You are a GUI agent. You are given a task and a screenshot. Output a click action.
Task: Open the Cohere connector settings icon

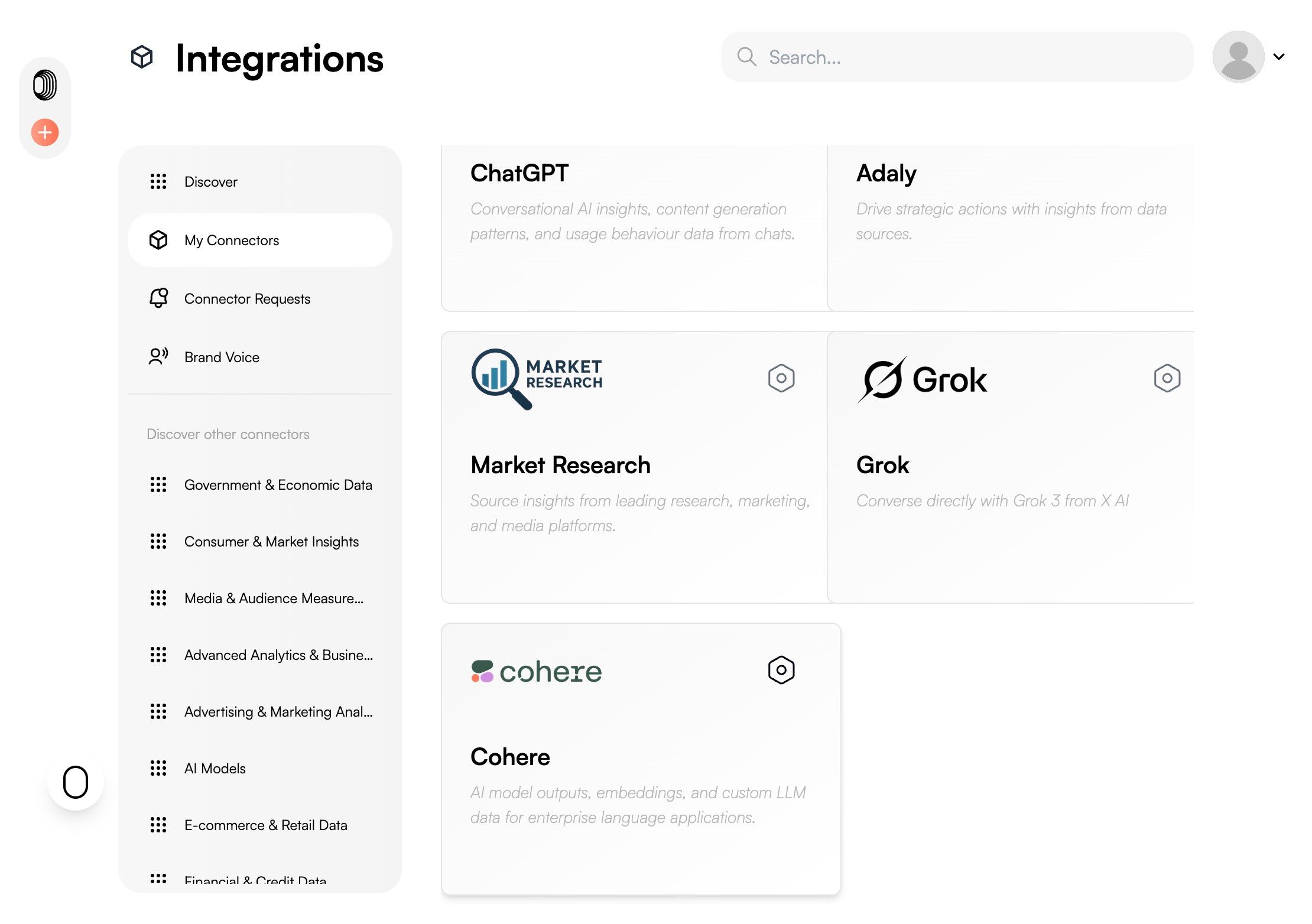(781, 670)
